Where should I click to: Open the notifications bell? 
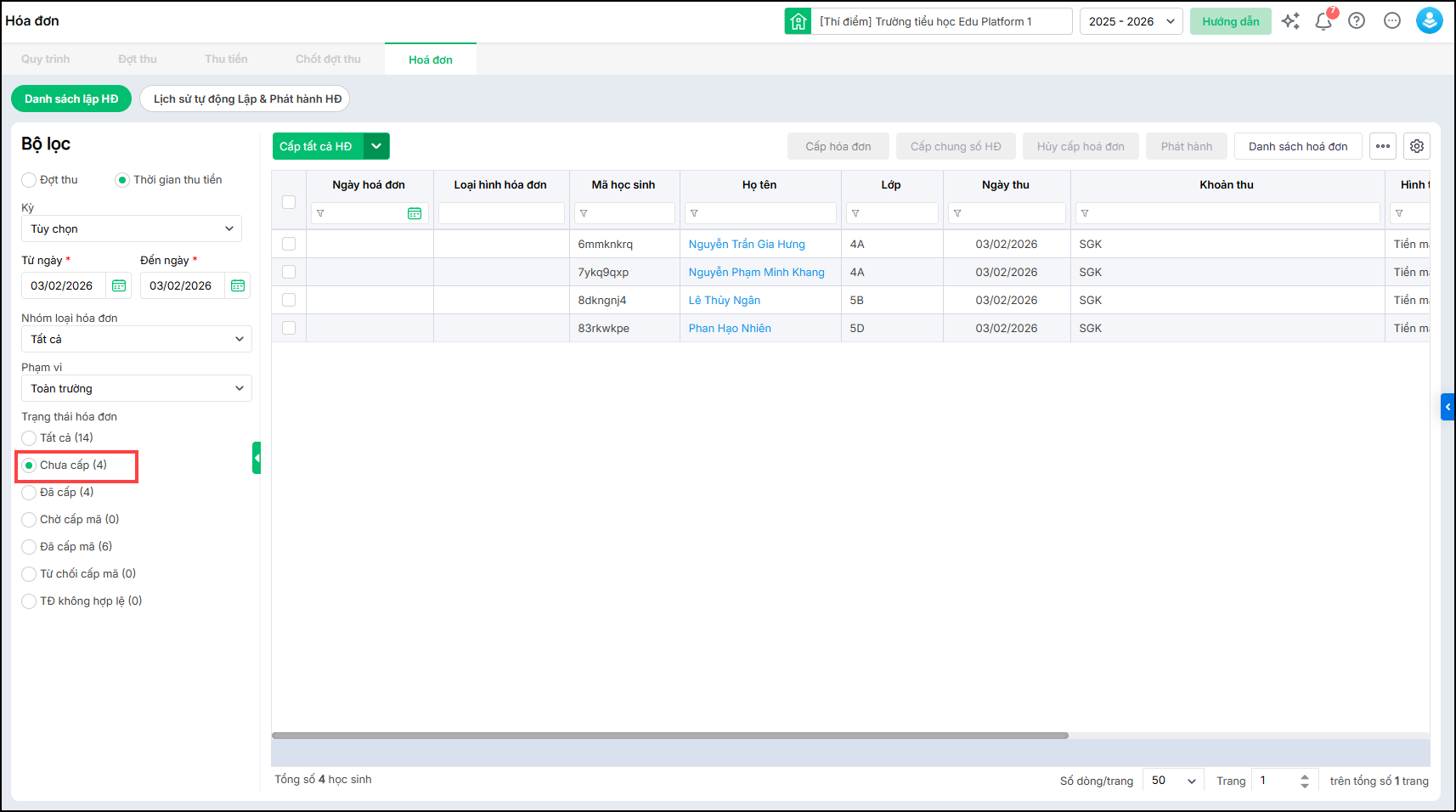pos(1323,21)
